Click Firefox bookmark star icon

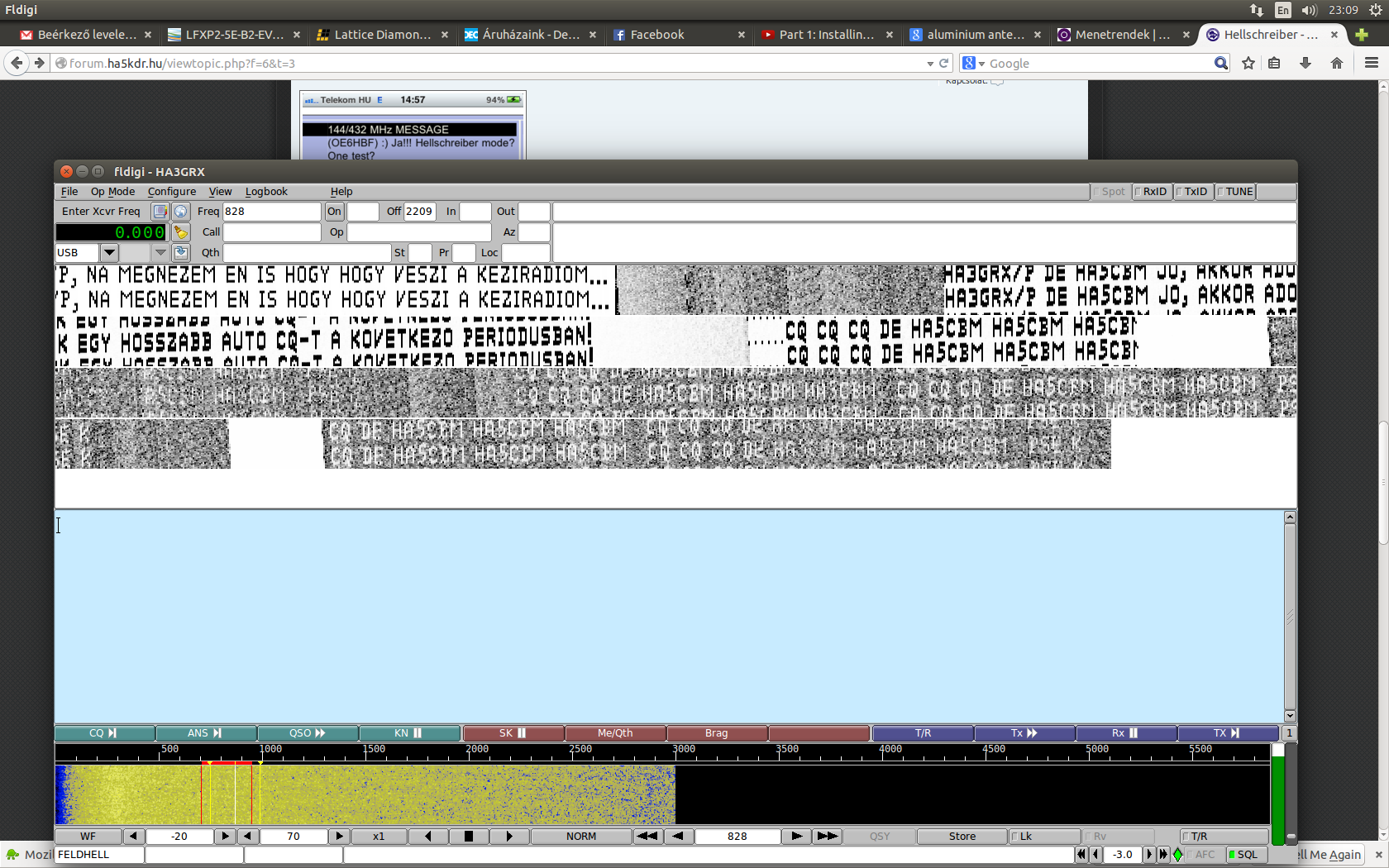pyautogui.click(x=1248, y=64)
